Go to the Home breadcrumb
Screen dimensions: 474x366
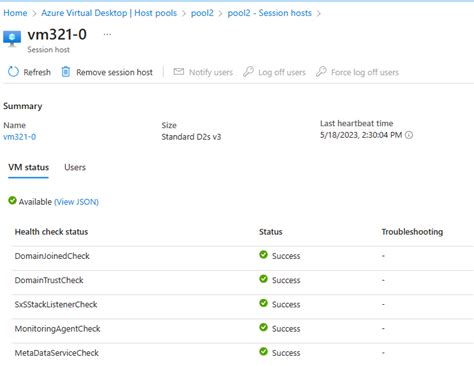(15, 13)
